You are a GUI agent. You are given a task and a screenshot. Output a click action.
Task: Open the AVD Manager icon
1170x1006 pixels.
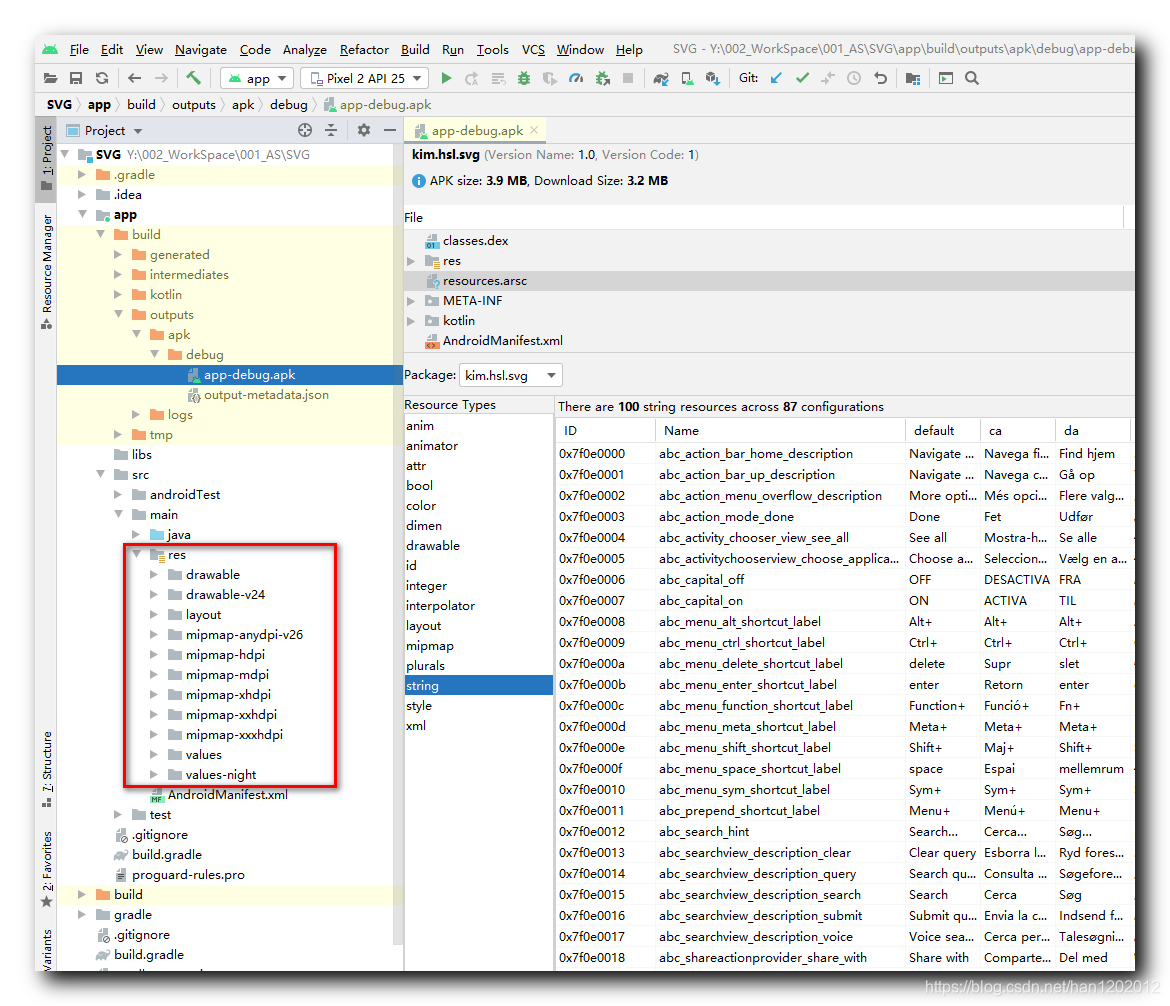(687, 78)
